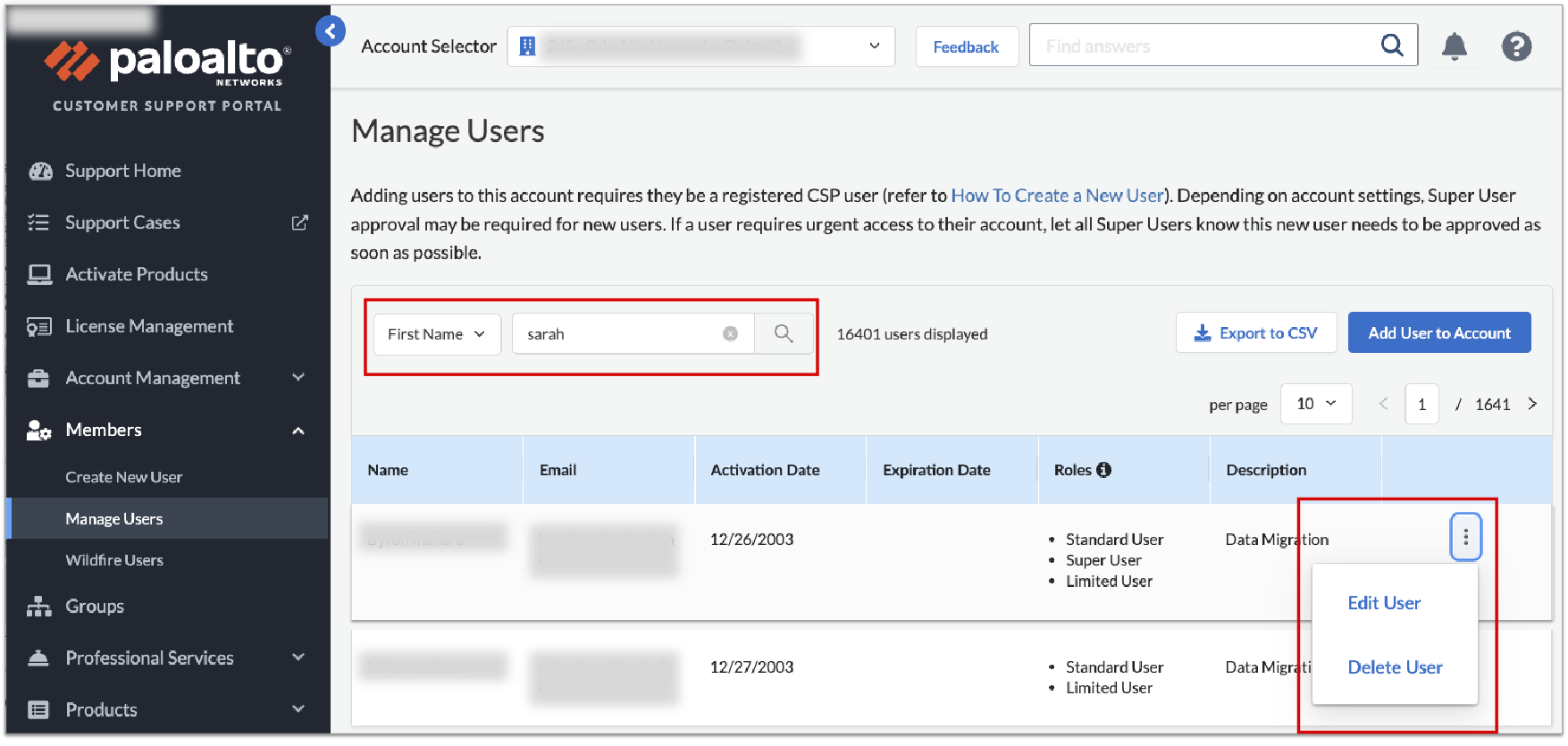This screenshot has height=746, width=1568.
Task: Clear the sarah search text
Action: pyautogui.click(x=730, y=334)
